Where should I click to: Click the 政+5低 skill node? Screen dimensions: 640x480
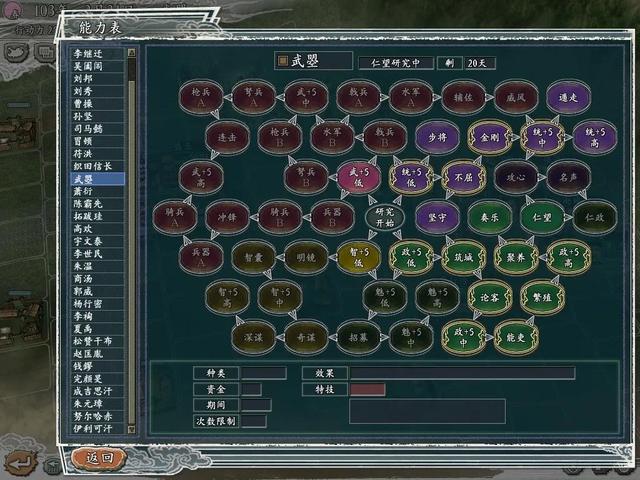coord(411,257)
